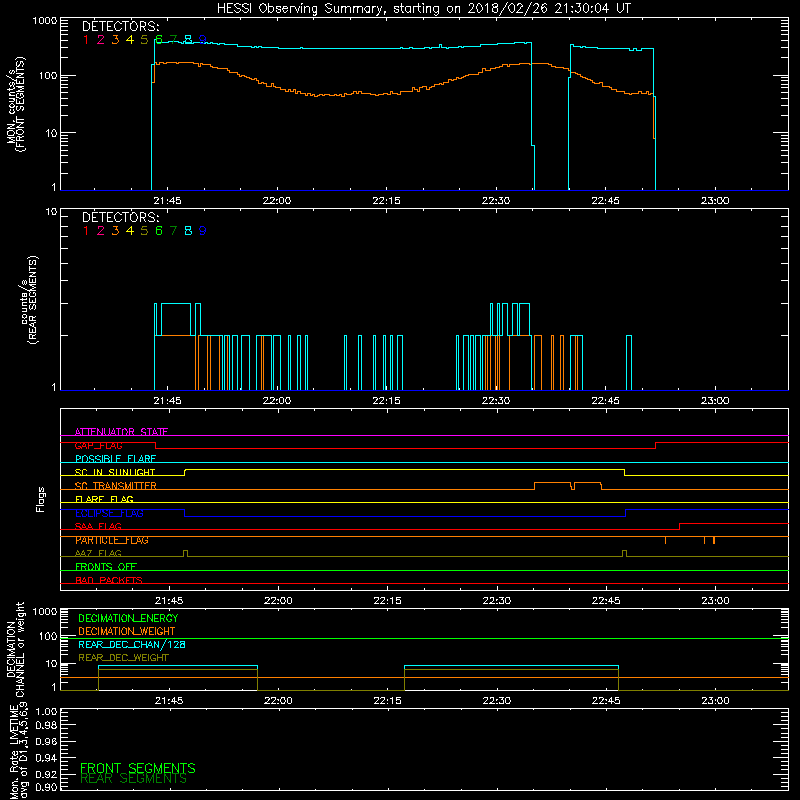Click the 0.90 value on livetime axis
This screenshot has width=800, height=800.
(46, 787)
